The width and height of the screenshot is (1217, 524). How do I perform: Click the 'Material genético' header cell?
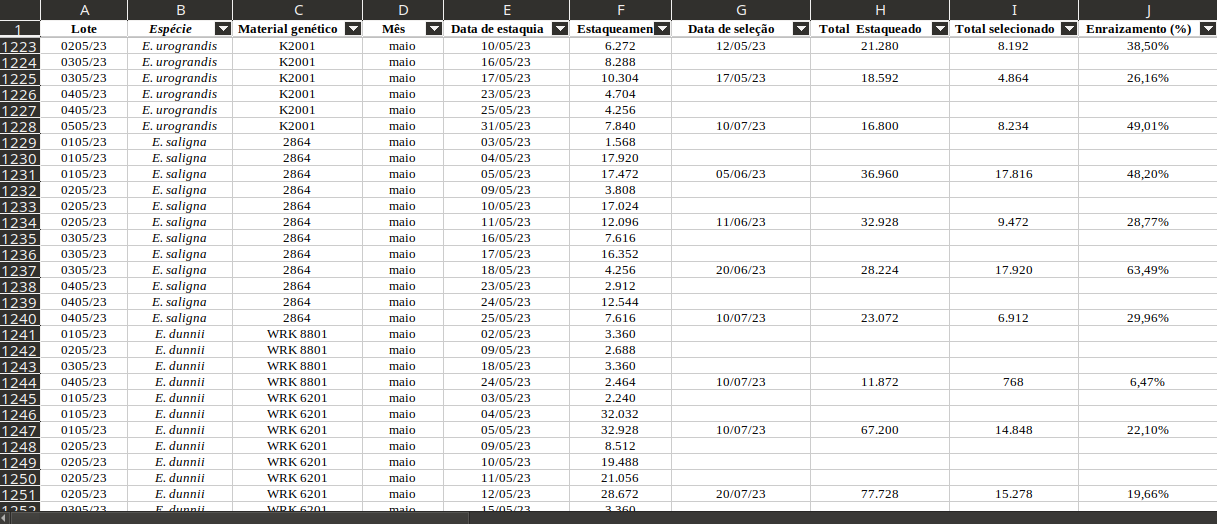pos(297,29)
